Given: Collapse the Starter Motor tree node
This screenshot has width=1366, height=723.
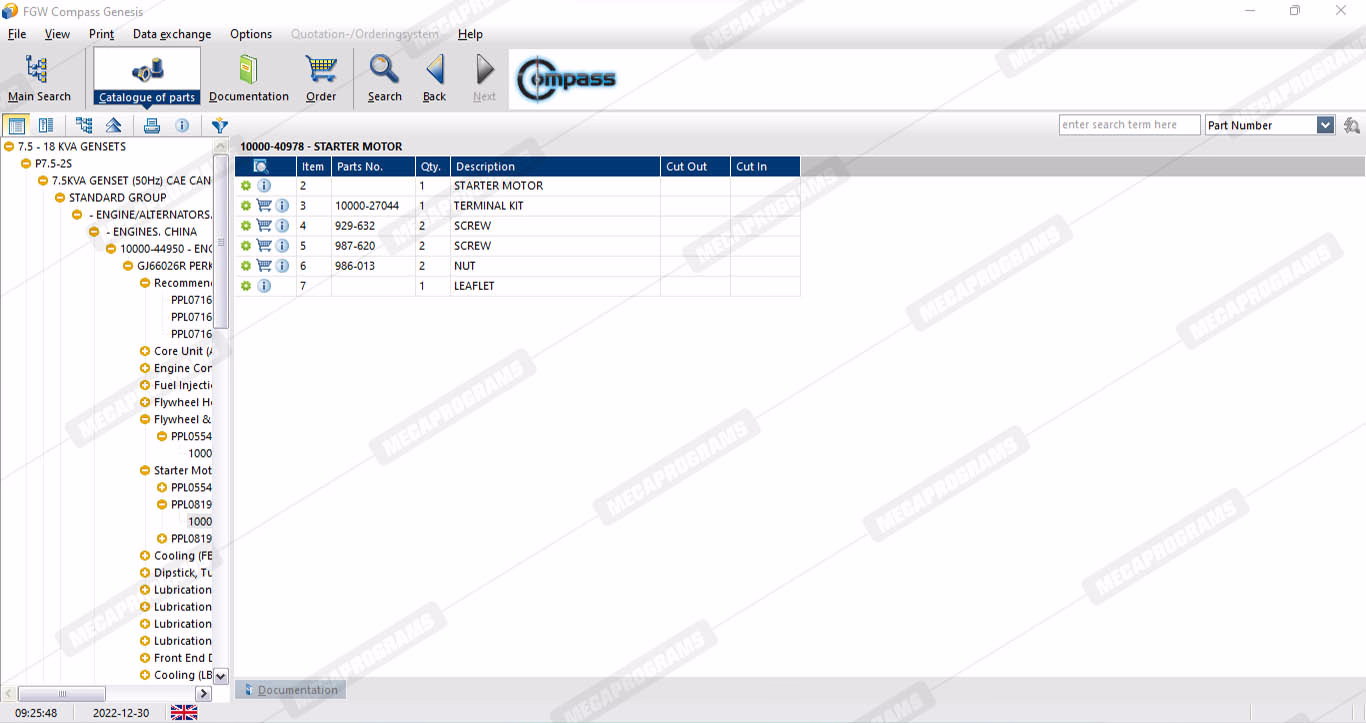Looking at the screenshot, I should (145, 470).
